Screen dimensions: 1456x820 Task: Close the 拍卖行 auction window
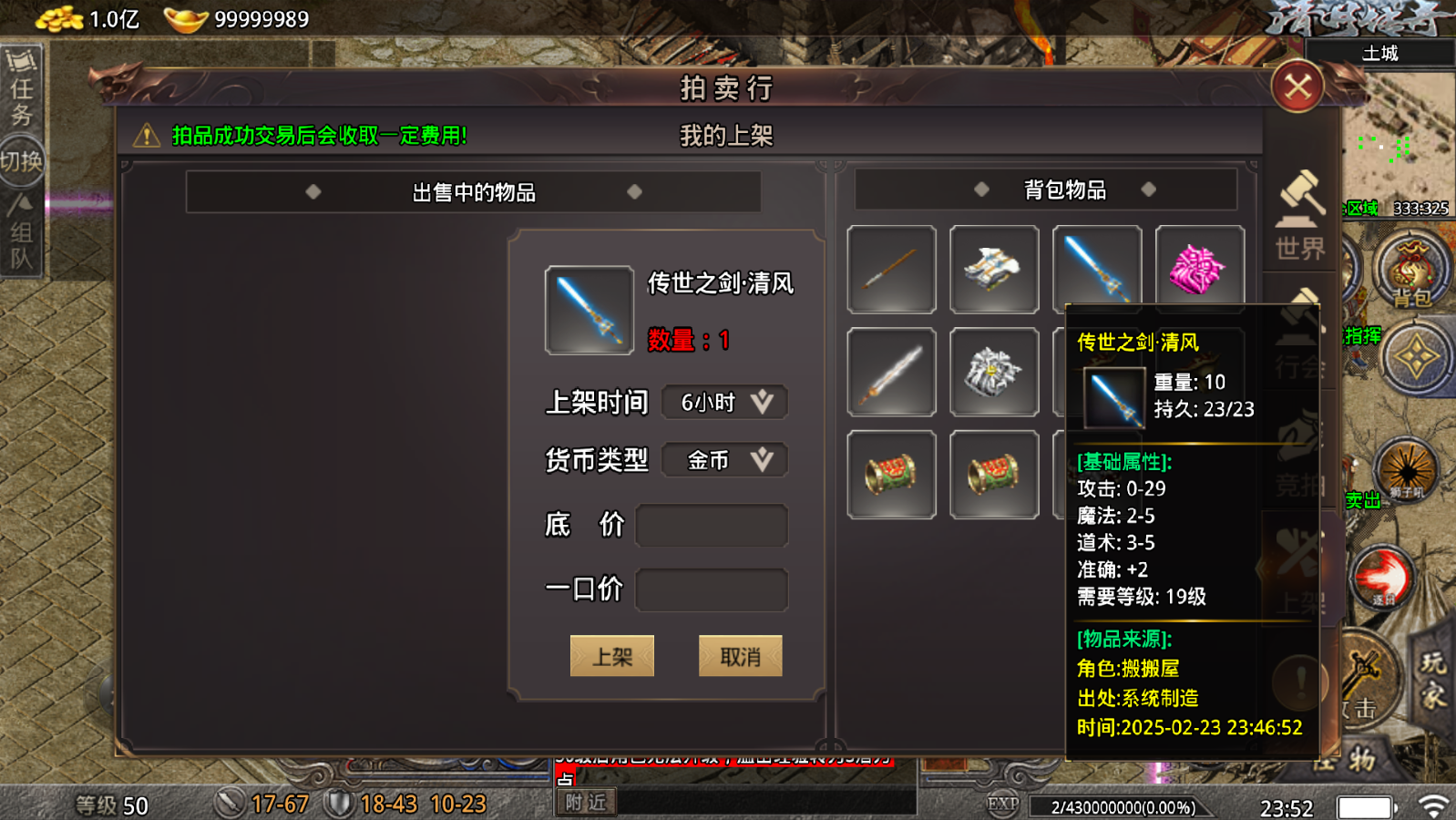(1297, 87)
